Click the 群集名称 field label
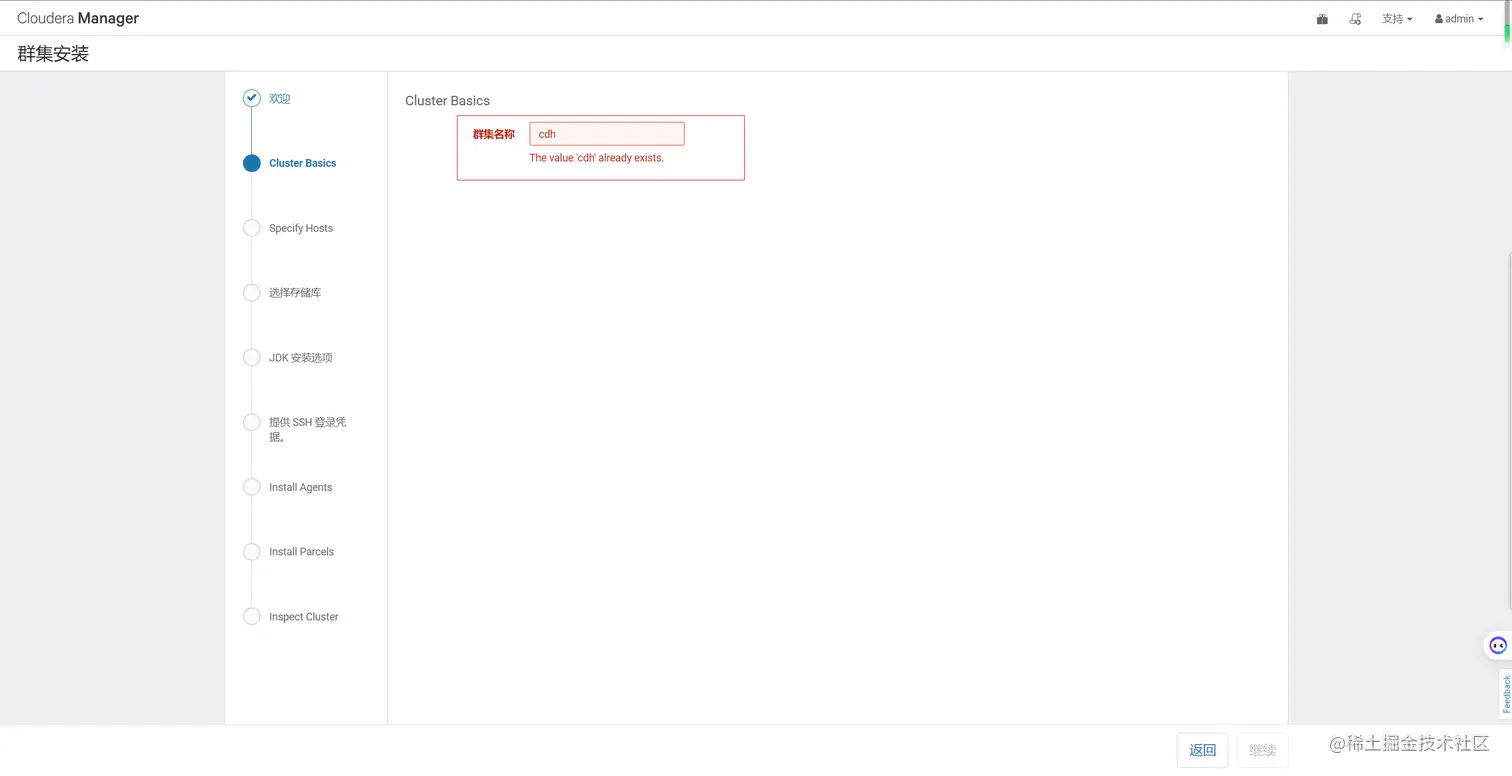The width and height of the screenshot is (1512, 776). pos(494,134)
